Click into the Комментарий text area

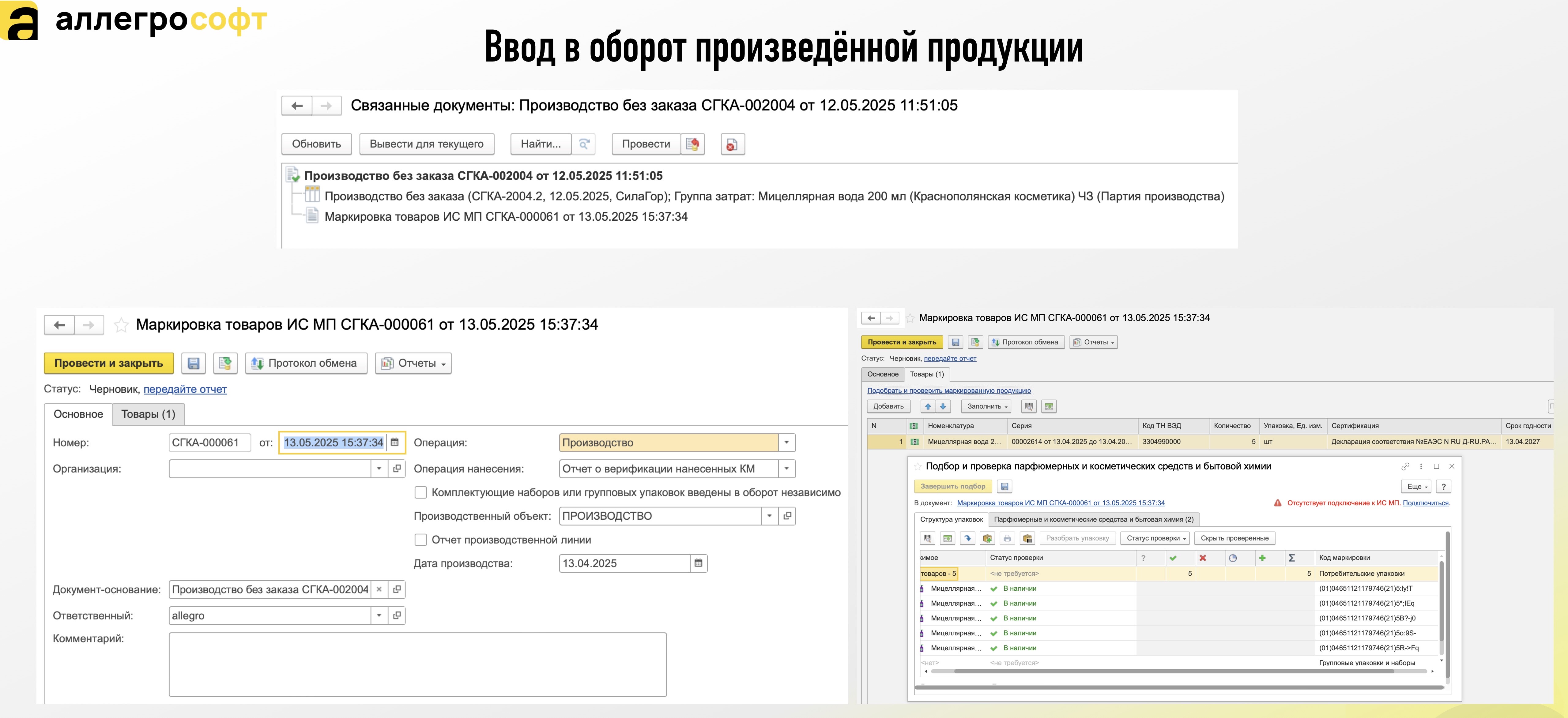pos(417,664)
